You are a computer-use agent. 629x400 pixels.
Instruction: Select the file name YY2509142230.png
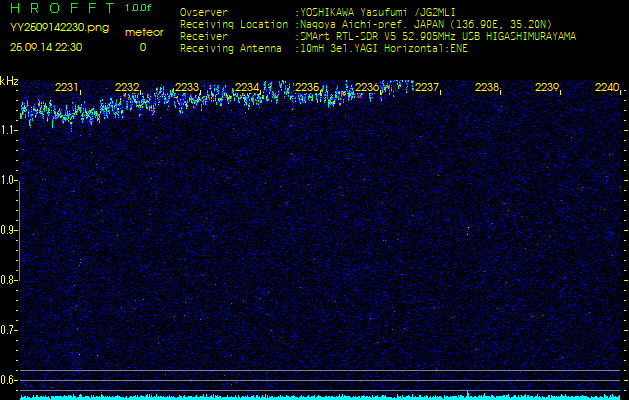(x=59, y=28)
